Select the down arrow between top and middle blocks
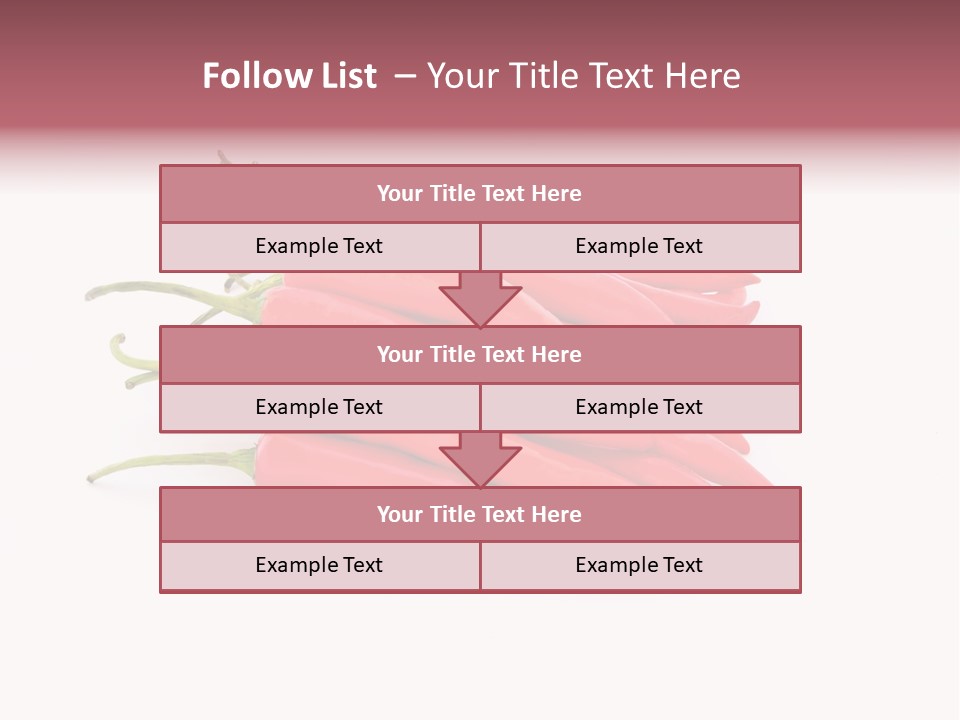Screen dimensions: 960x720 [480, 298]
